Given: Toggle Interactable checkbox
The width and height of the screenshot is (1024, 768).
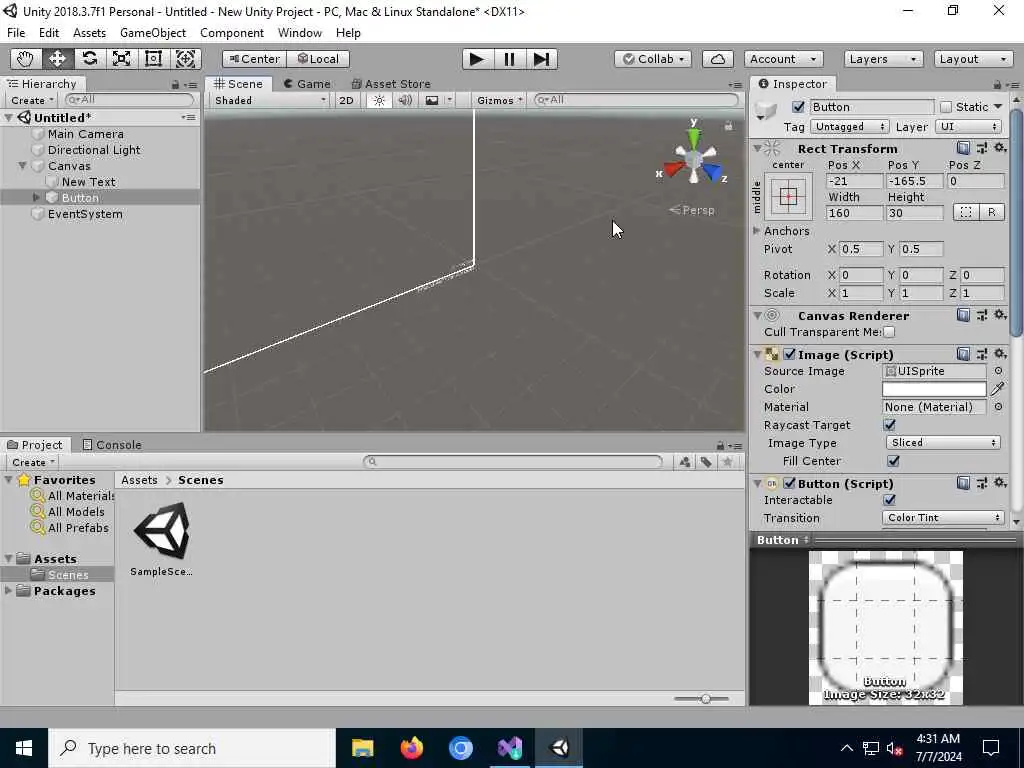Looking at the screenshot, I should click(889, 500).
